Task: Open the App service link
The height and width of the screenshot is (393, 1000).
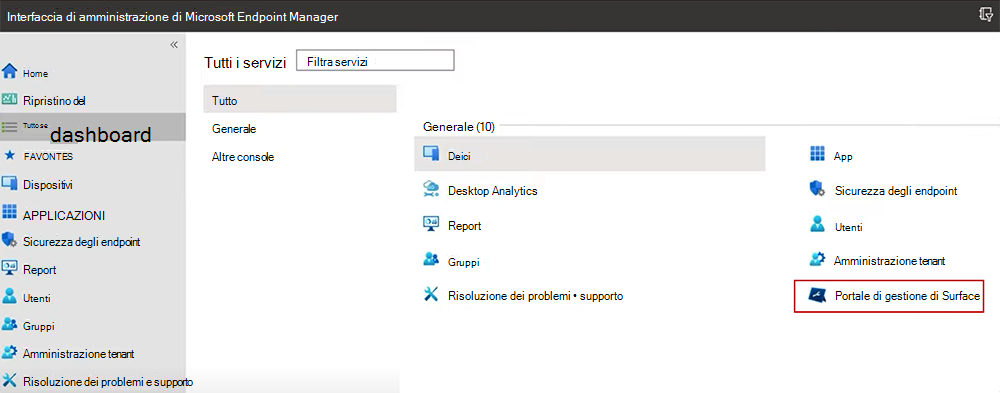Action: click(842, 156)
